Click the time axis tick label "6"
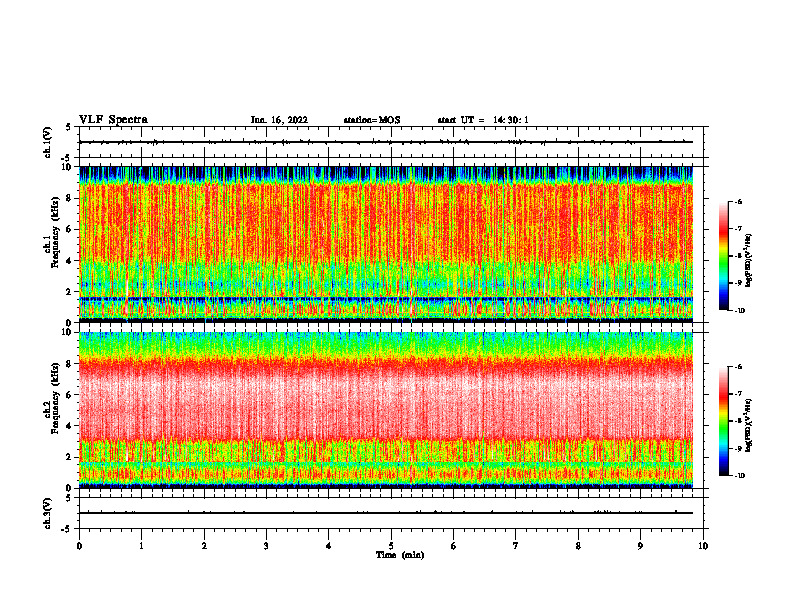The height and width of the screenshot is (612, 792). (454, 546)
